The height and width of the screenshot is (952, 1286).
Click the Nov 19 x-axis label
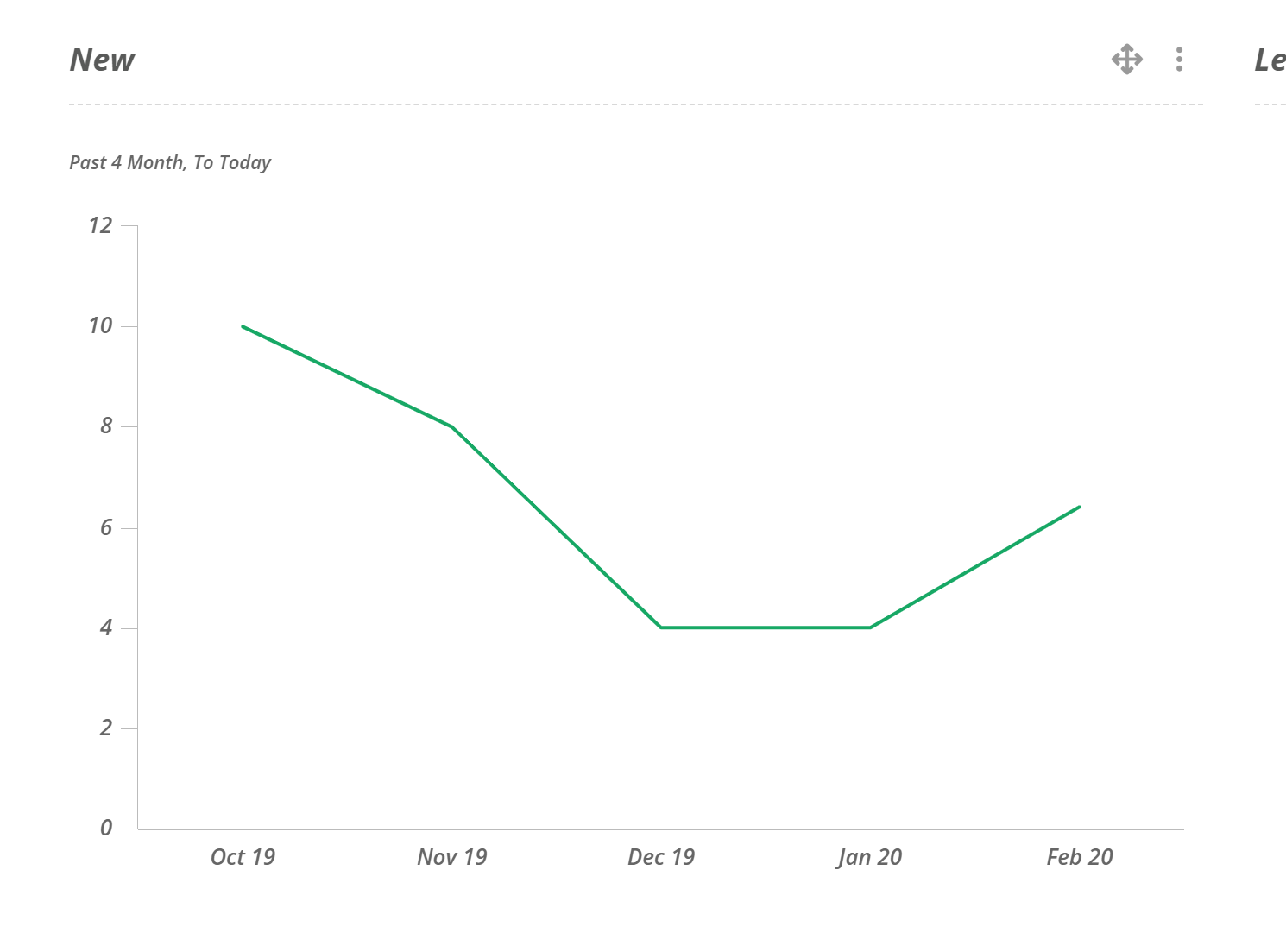tap(452, 857)
